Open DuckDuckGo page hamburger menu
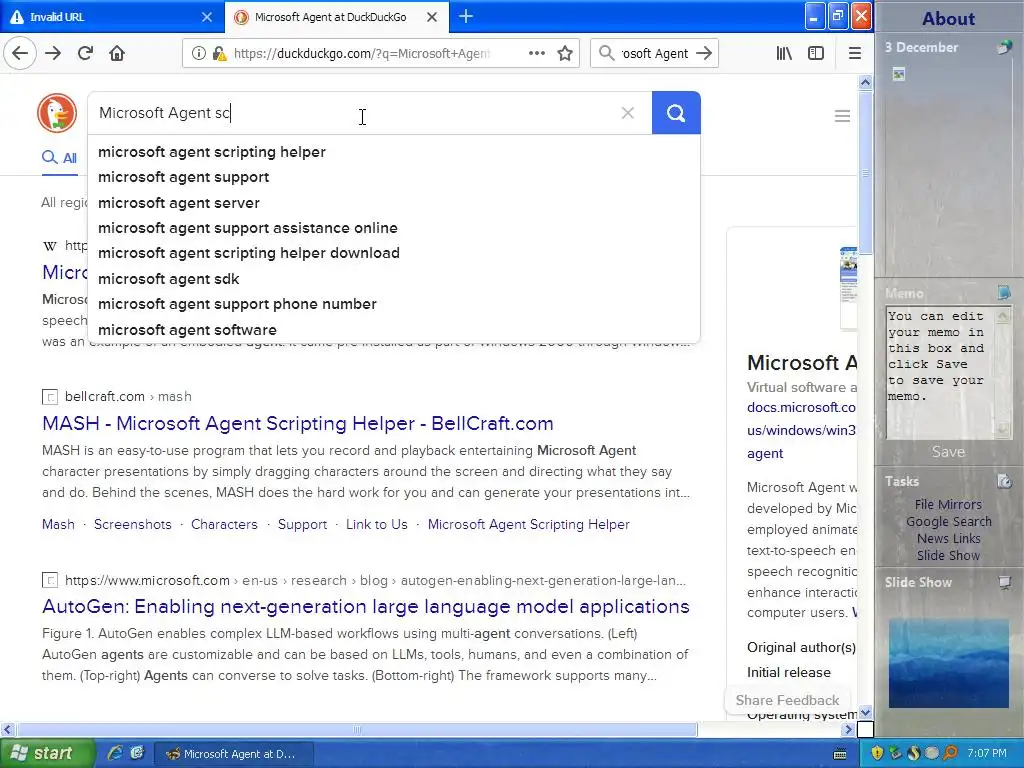Screen dimensions: 1024x768 coord(842,116)
